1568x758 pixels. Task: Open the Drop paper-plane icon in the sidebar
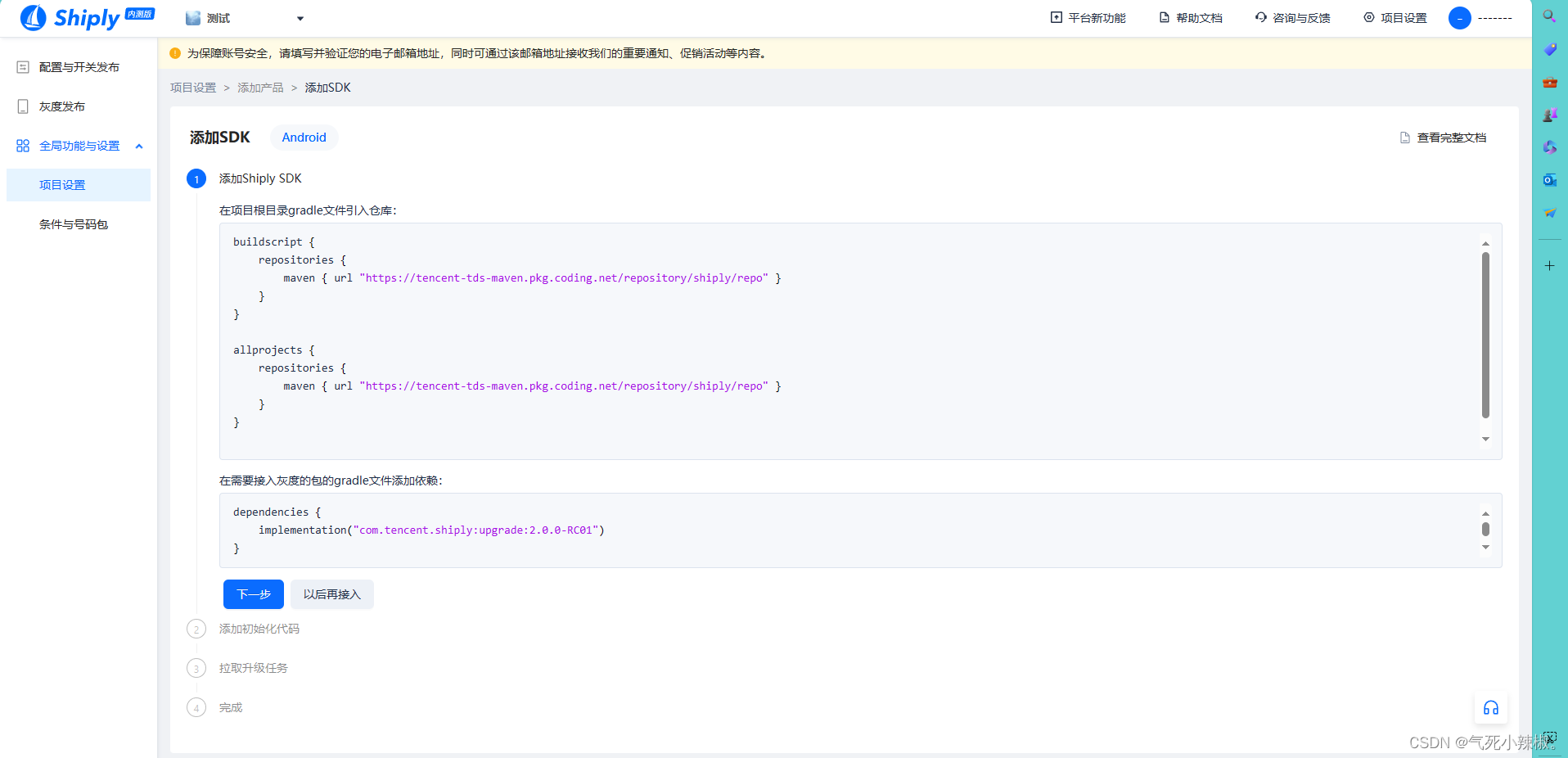pyautogui.click(x=1548, y=213)
